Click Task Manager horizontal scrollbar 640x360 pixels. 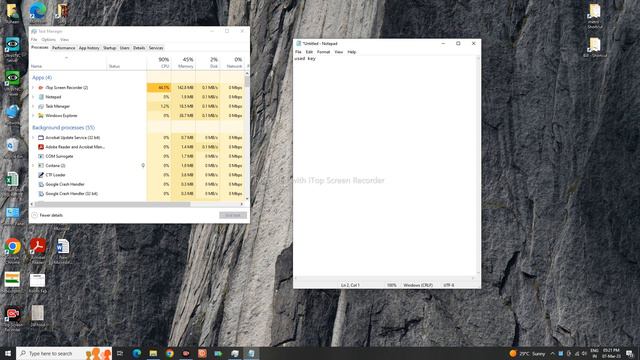tap(138, 204)
